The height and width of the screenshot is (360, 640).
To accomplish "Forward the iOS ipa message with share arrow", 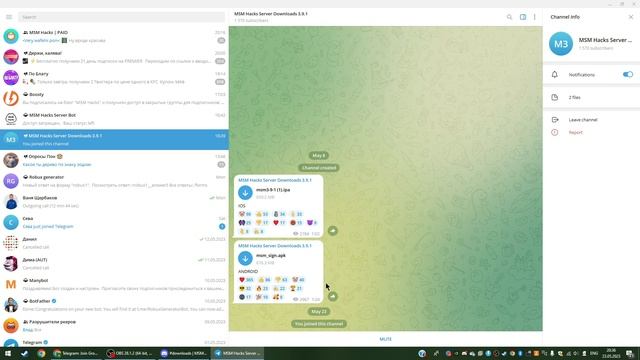I will pyautogui.click(x=333, y=231).
